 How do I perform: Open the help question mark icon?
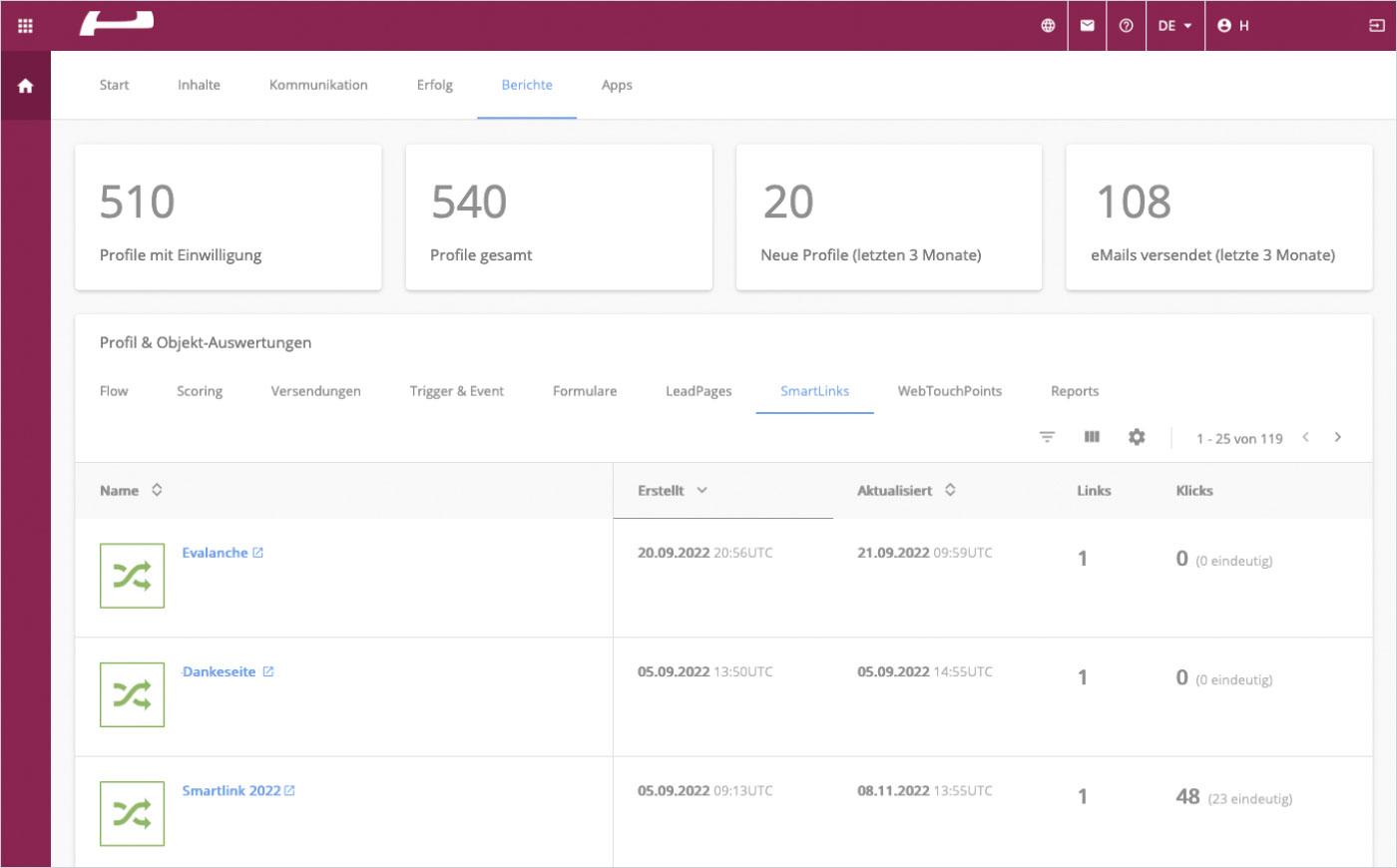1126,26
